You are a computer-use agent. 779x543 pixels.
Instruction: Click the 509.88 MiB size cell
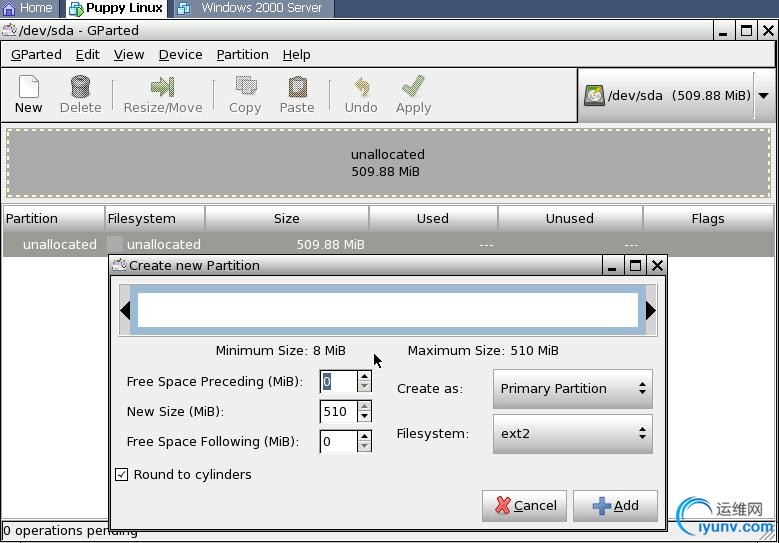[x=330, y=244]
